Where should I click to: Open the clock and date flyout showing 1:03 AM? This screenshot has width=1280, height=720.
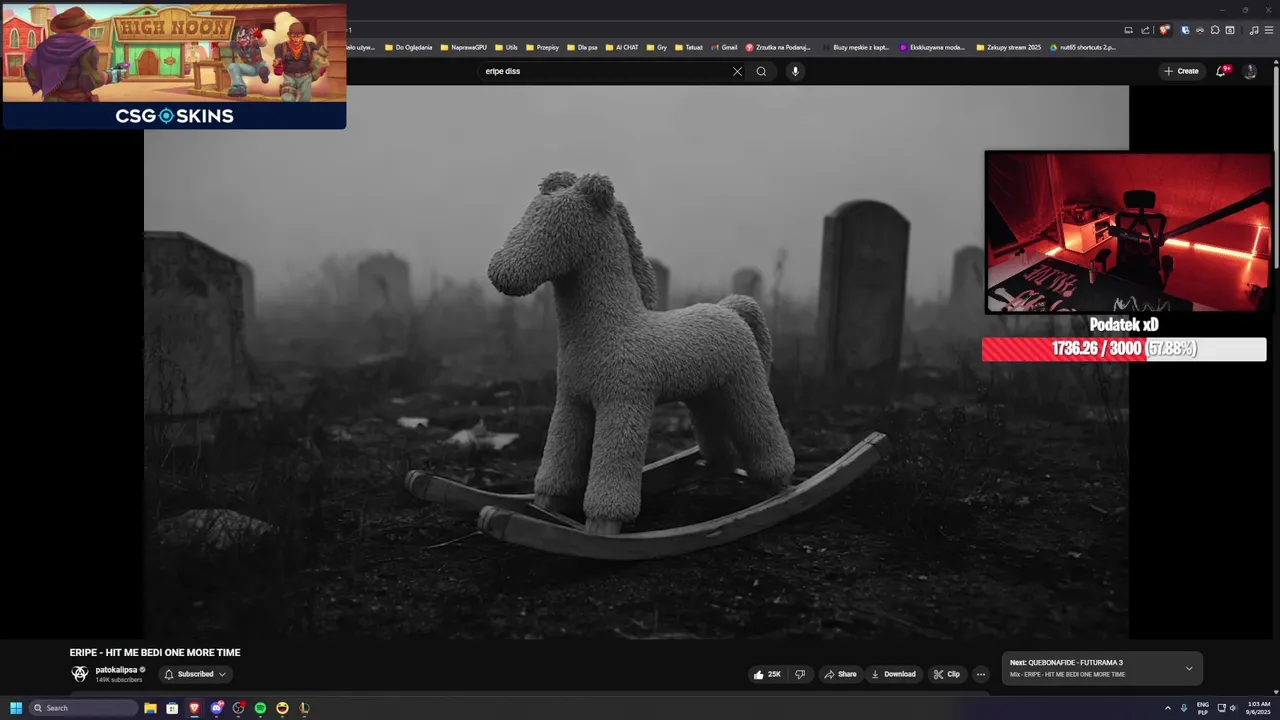coord(1258,708)
